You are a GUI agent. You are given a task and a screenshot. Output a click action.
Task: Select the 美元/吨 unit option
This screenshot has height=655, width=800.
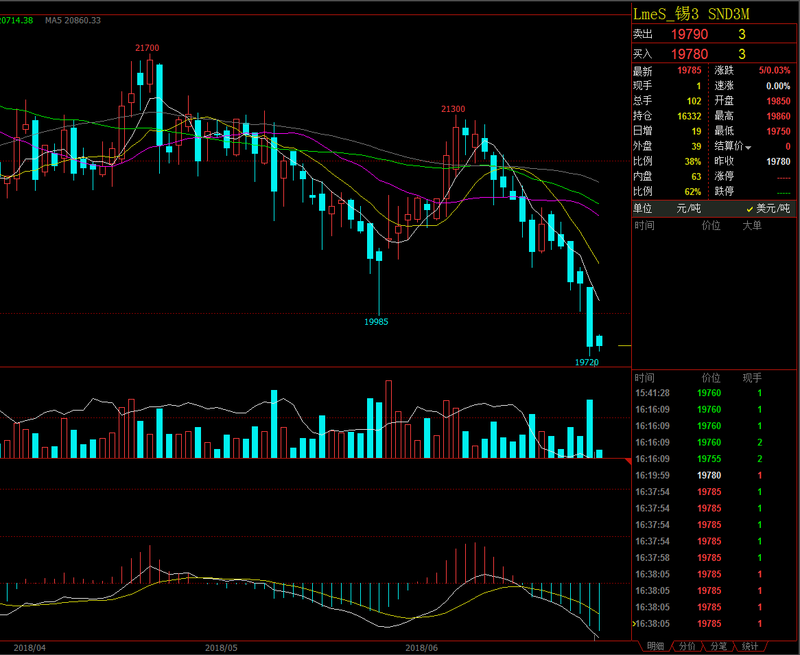(x=768, y=208)
